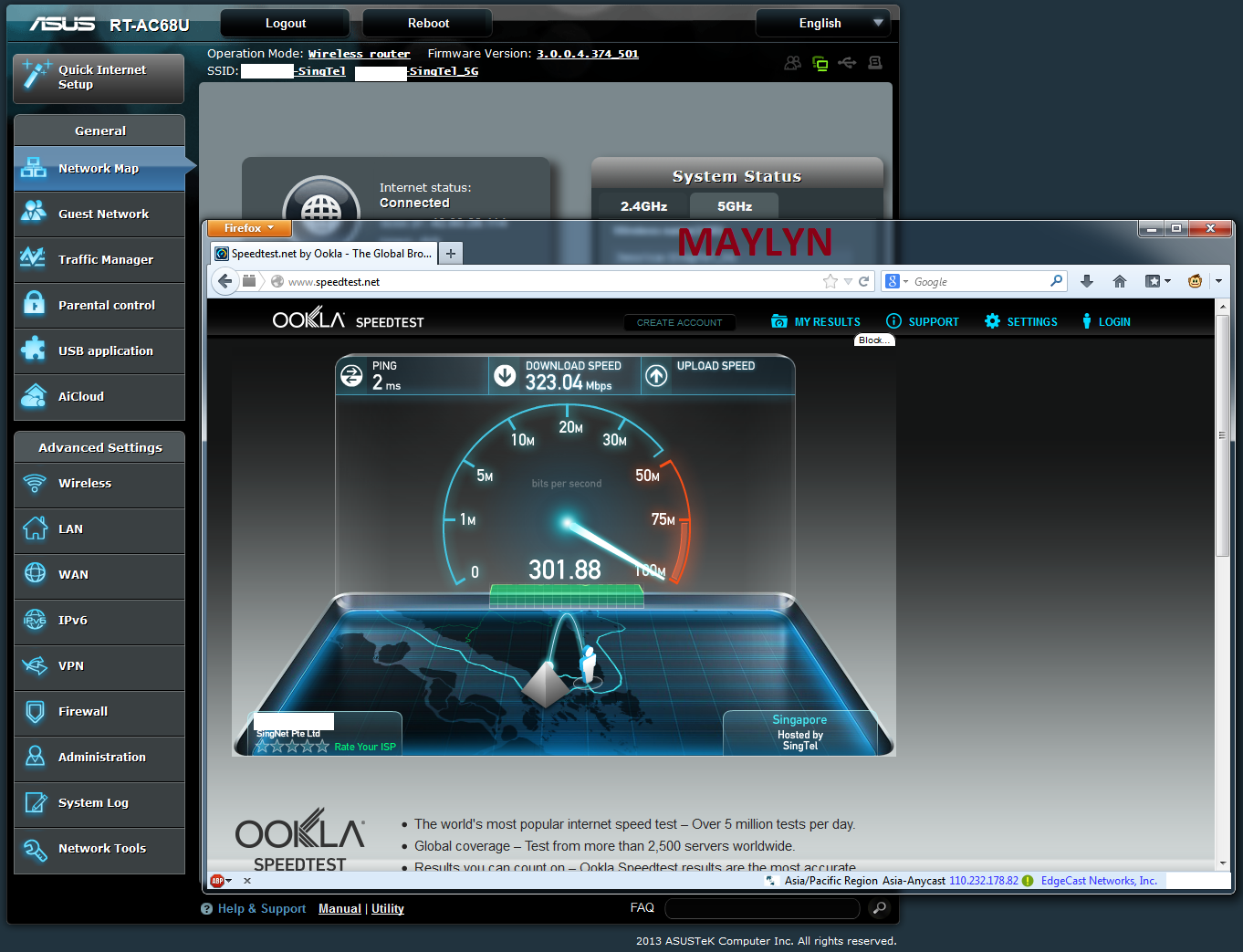Open the firmware version link
Screen dimensions: 1243x952
point(587,54)
